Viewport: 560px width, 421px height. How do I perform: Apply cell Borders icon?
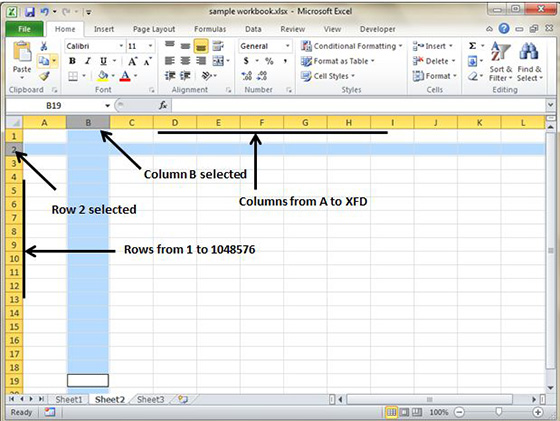pos(73,76)
